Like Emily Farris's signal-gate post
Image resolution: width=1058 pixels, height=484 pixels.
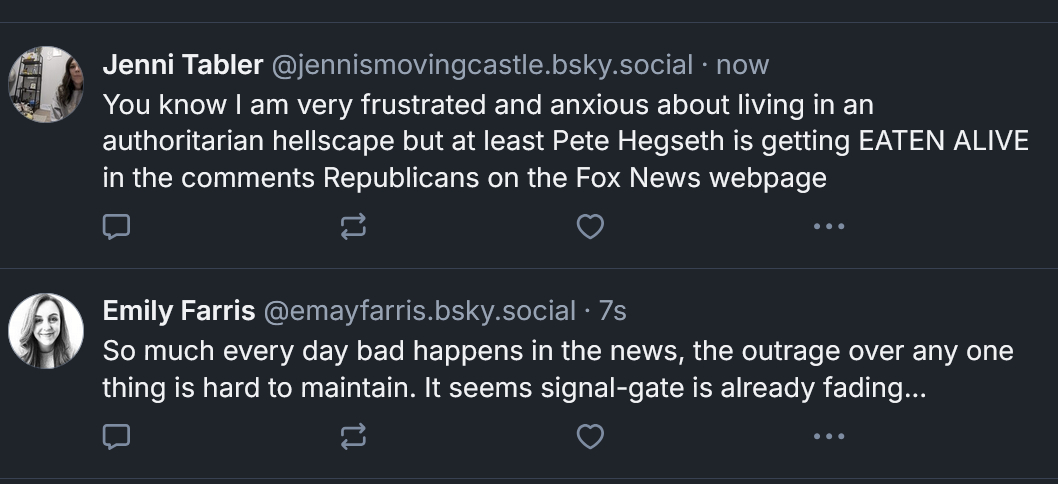(591, 436)
